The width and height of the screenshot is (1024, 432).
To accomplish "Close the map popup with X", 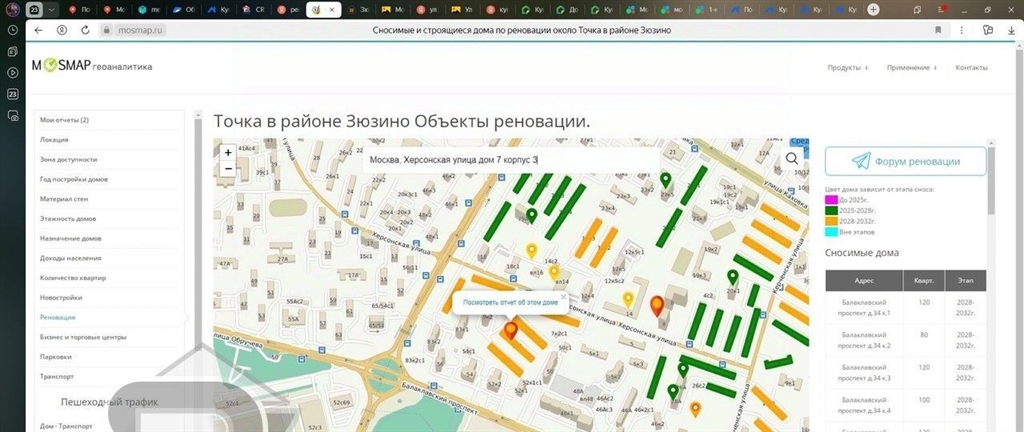I will coord(563,296).
